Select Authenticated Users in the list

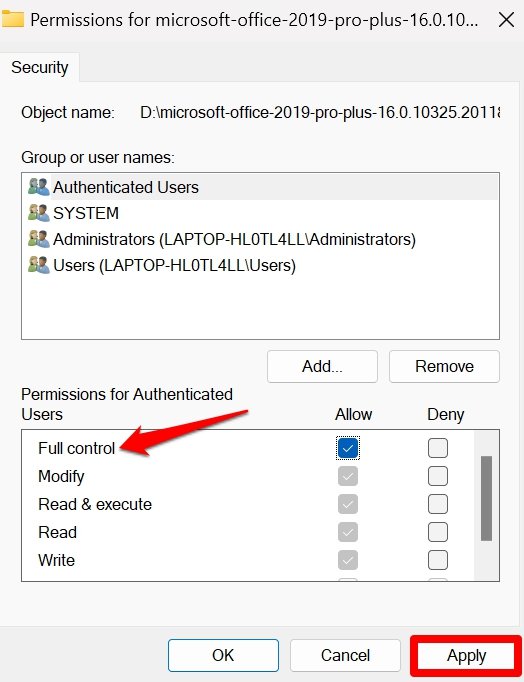(x=260, y=187)
